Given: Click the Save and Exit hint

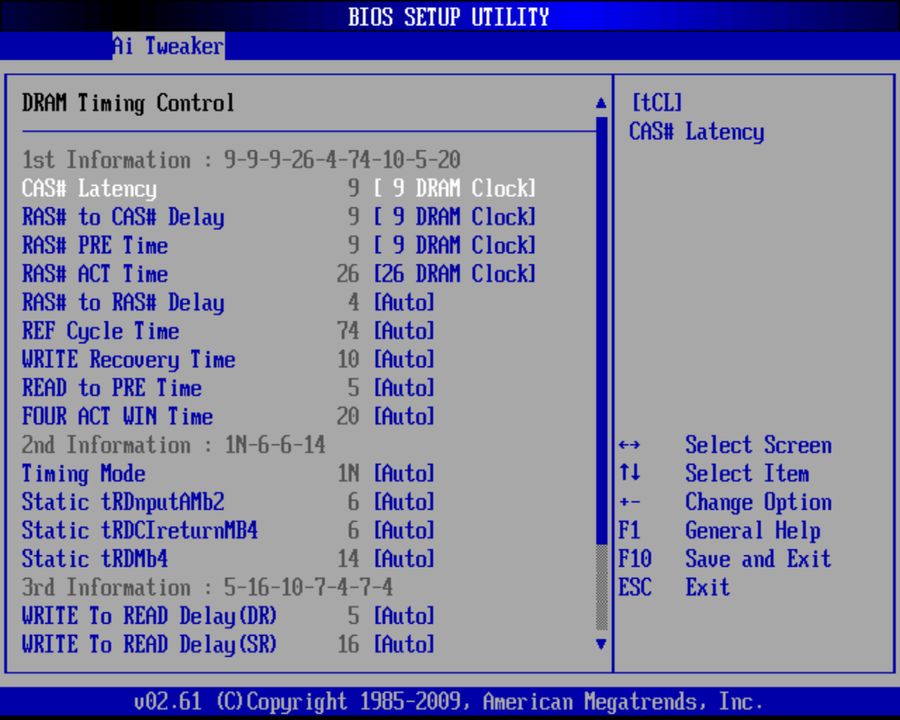Looking at the screenshot, I should click(758, 559).
